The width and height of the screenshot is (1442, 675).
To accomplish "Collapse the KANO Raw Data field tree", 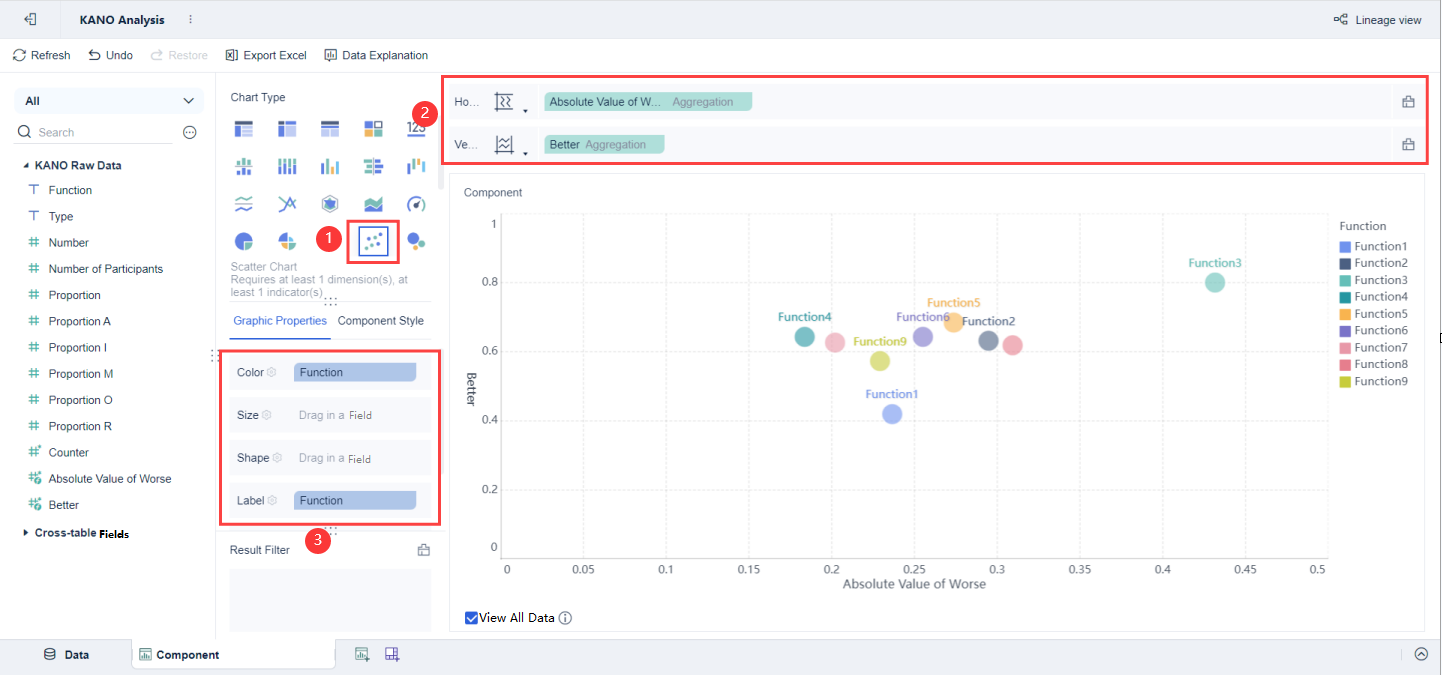I will coord(25,164).
